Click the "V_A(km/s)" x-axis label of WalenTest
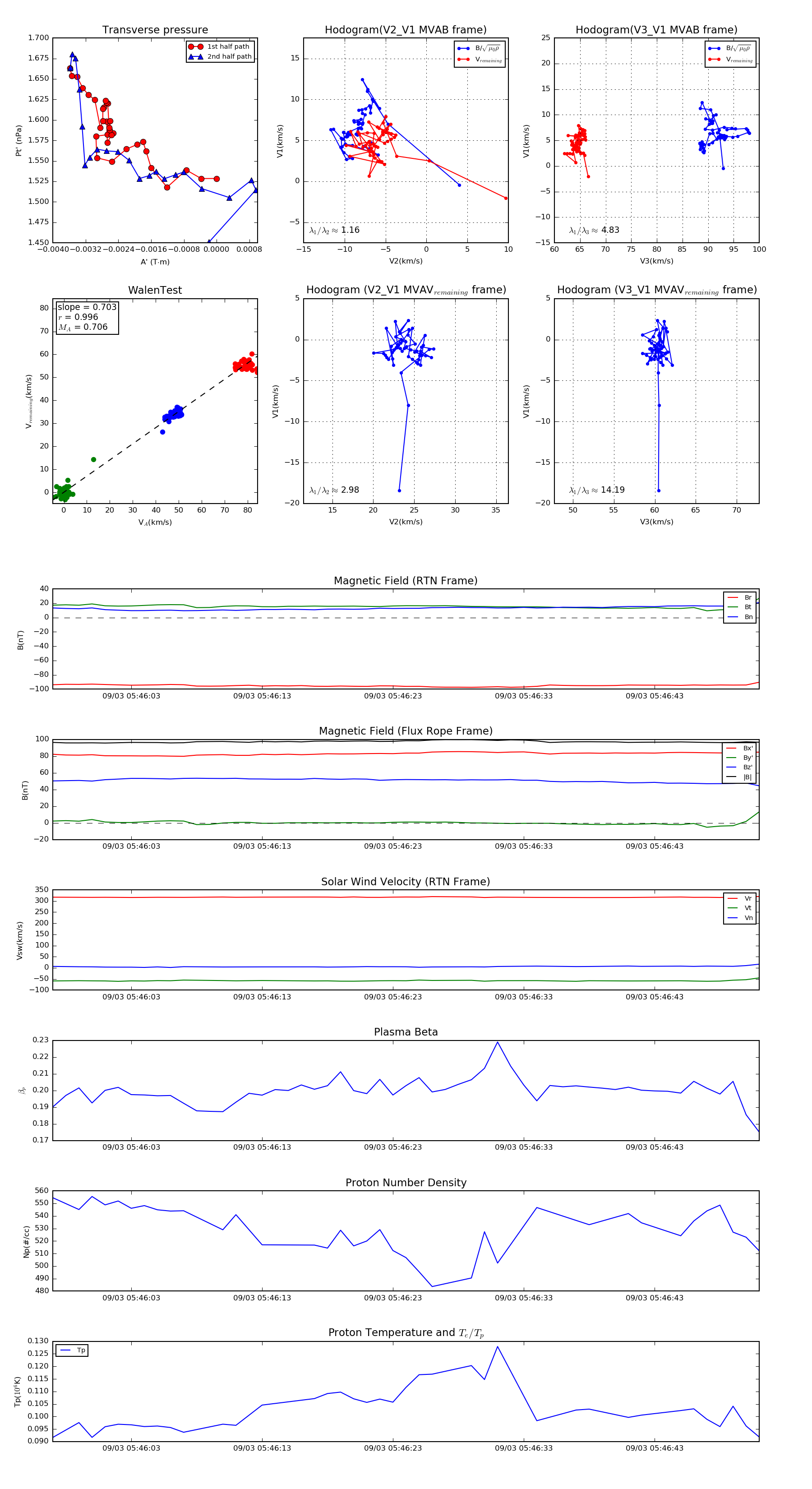 [x=155, y=523]
